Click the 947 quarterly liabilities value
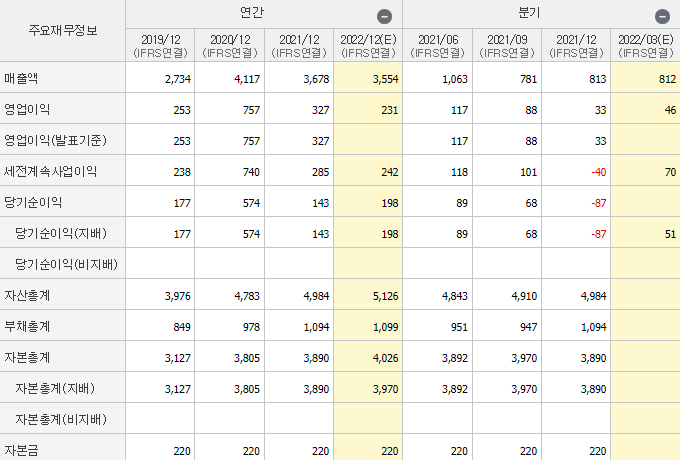This screenshot has height=460, width=686. (x=528, y=327)
